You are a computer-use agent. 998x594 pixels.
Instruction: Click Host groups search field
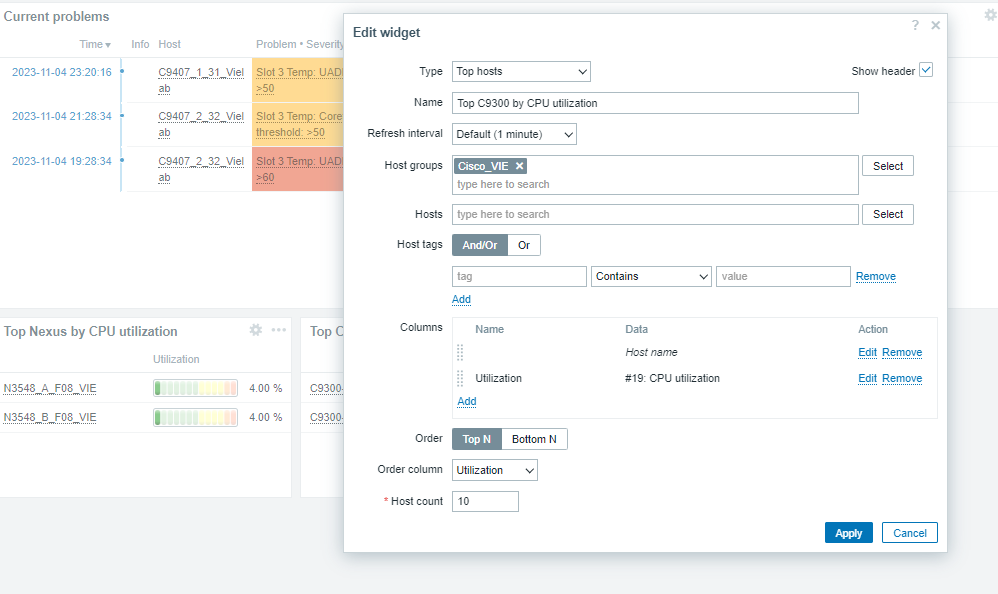655,185
